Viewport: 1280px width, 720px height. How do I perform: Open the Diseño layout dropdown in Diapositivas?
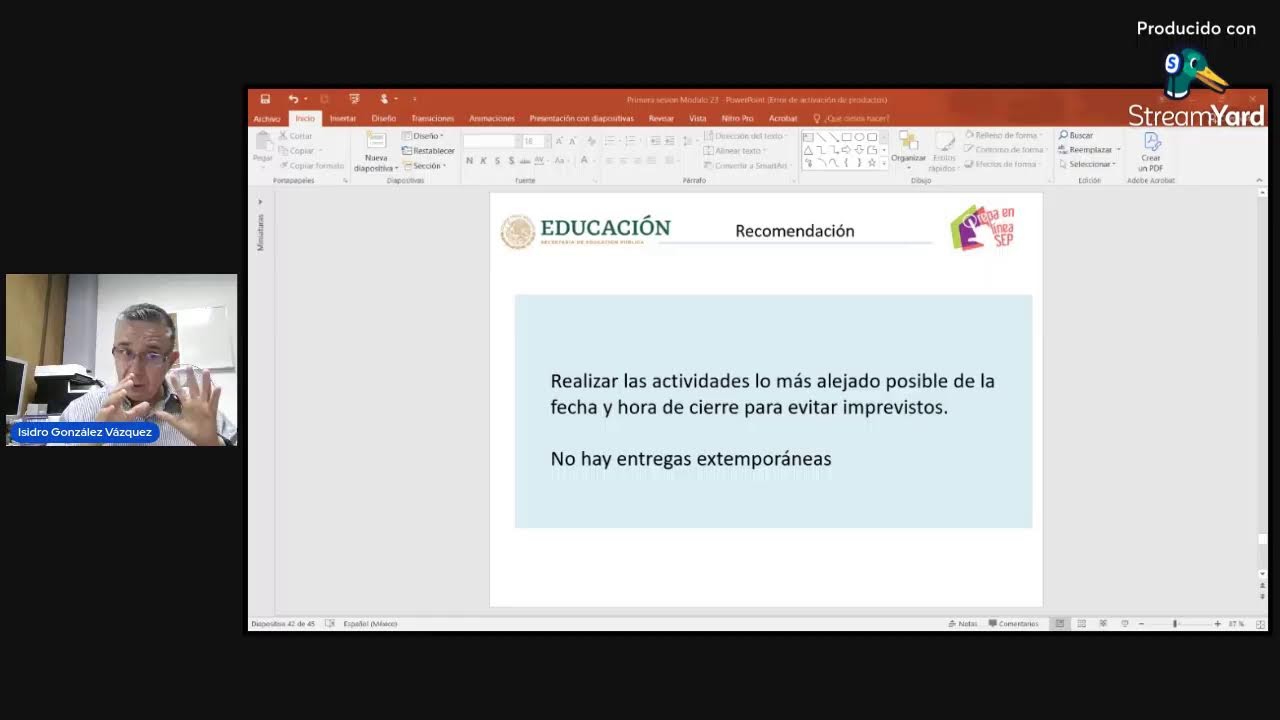pyautogui.click(x=423, y=136)
